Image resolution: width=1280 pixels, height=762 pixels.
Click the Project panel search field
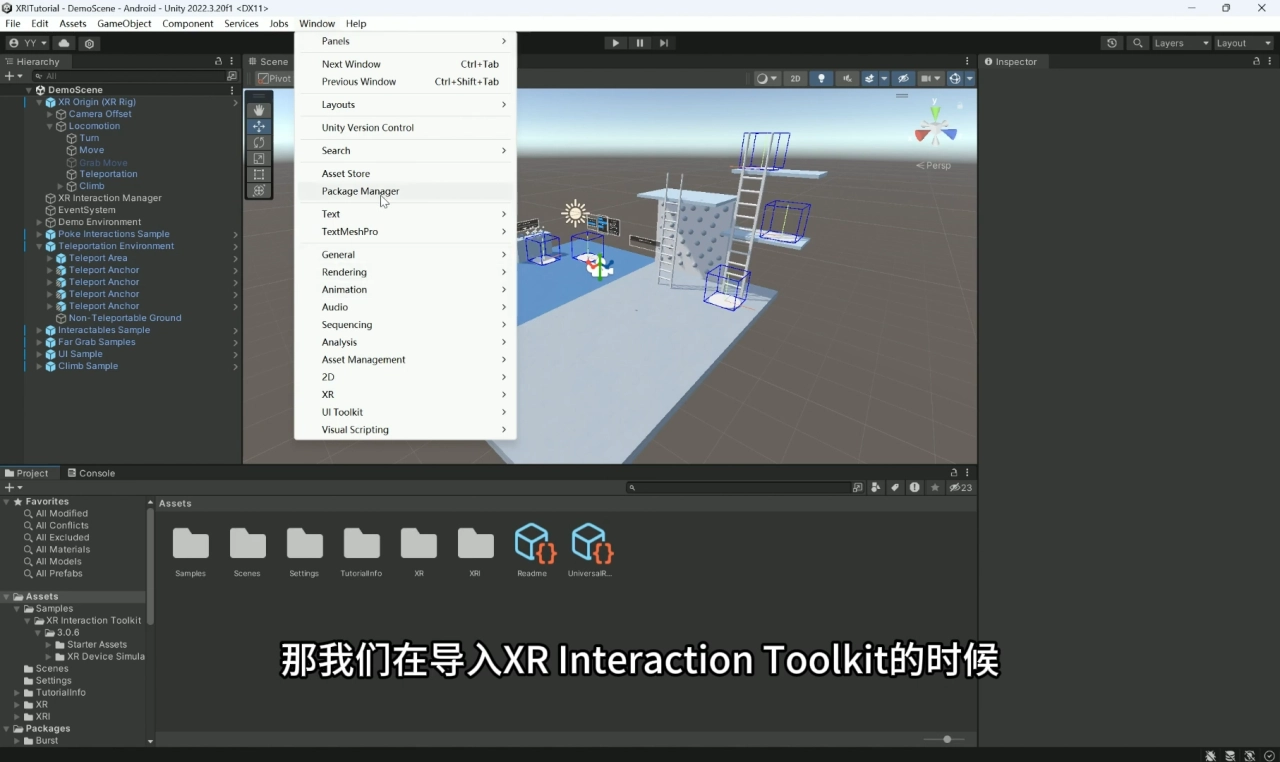[x=738, y=488]
